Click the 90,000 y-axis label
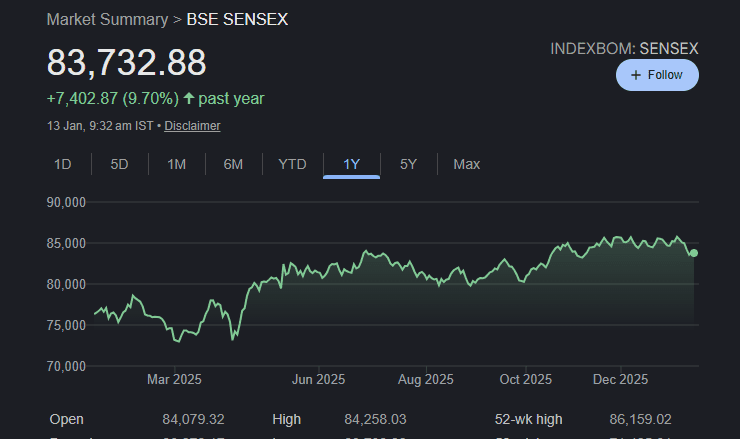This screenshot has height=439, width=740. (66, 203)
